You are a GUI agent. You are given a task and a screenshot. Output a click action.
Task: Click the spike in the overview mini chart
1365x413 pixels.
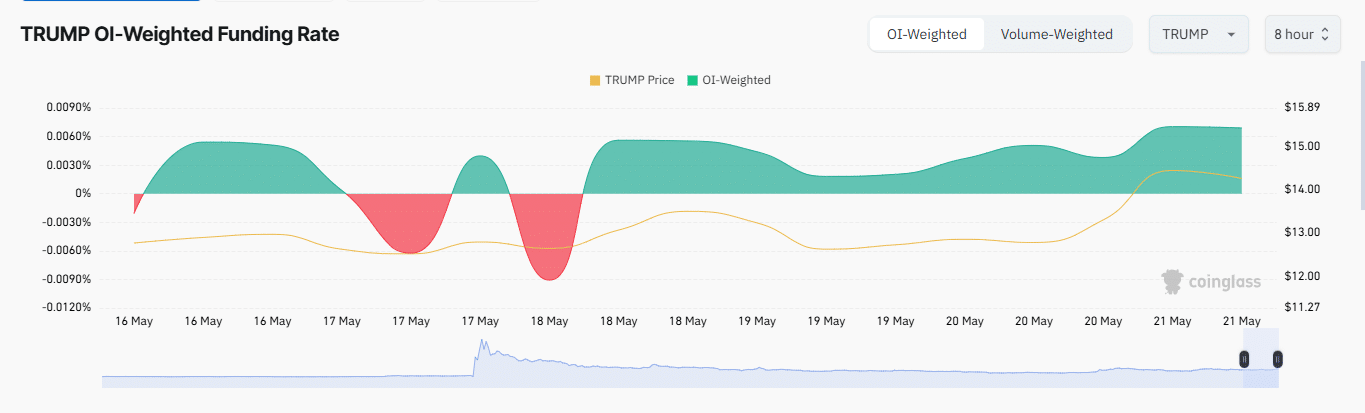(x=481, y=347)
